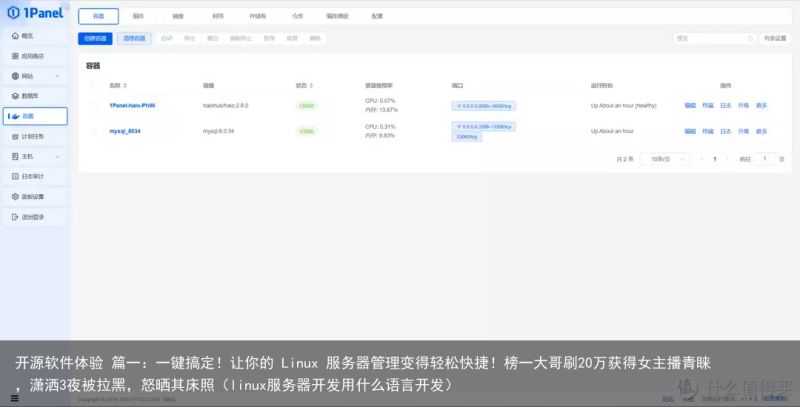This screenshot has height=407, width=800.
Task: Click the hamburger menu icon at bottom left
Action: tap(14, 398)
